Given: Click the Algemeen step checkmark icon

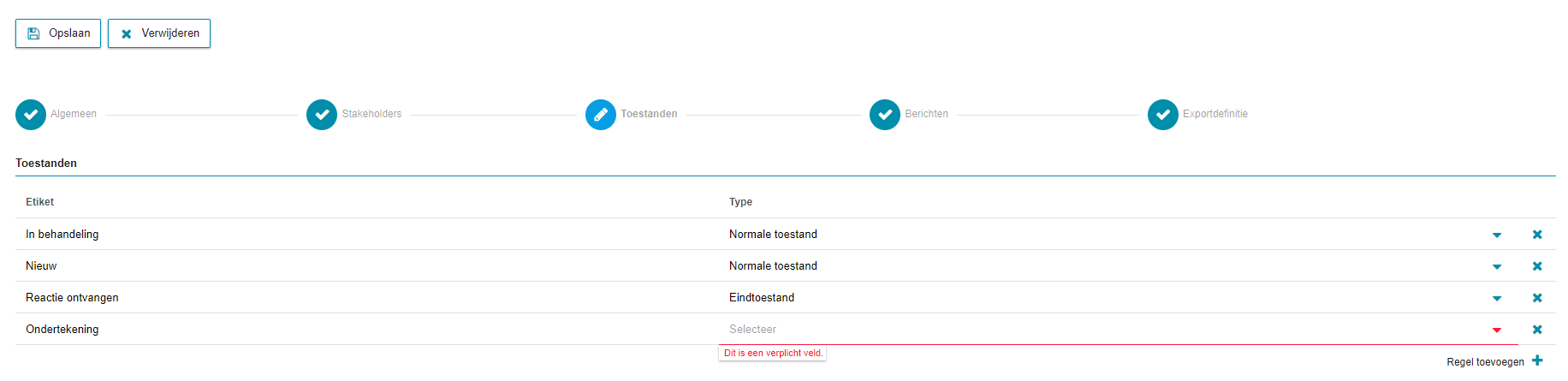Looking at the screenshot, I should 31,115.
